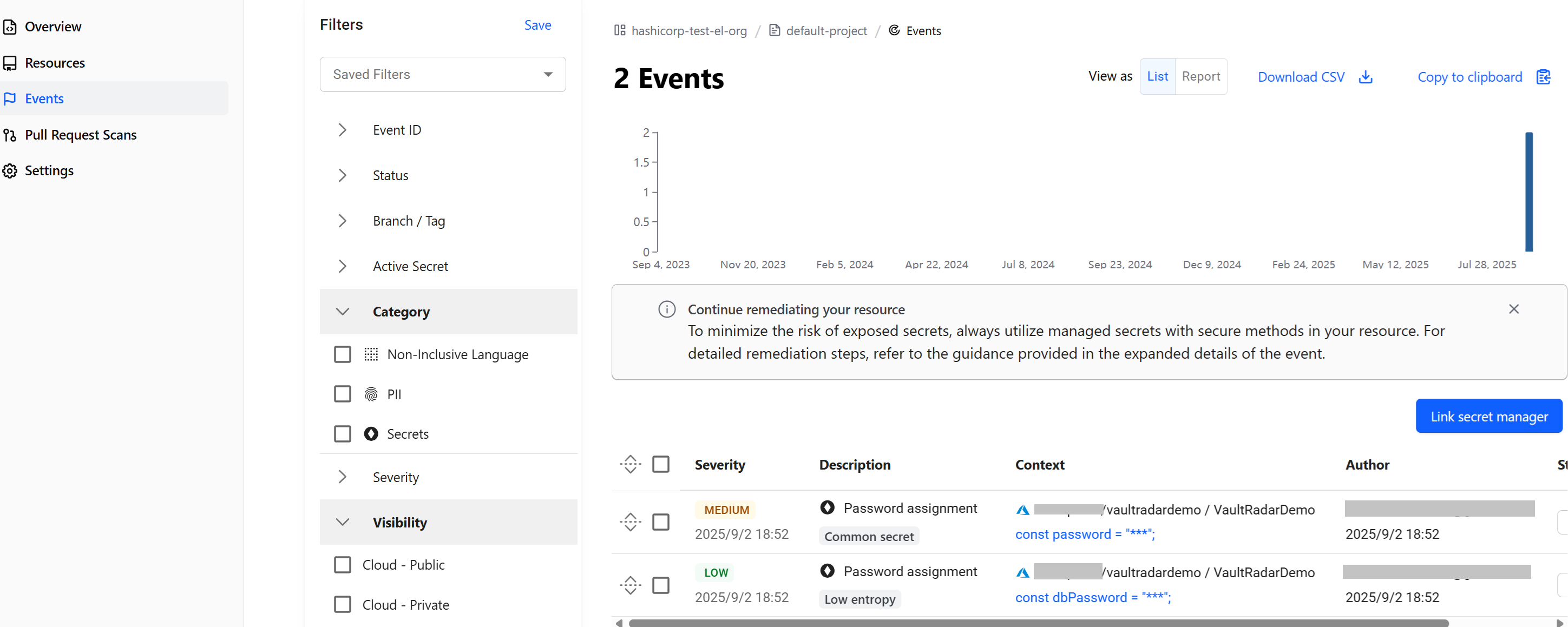Tick the Cloud - Public visibility checkbox
Screen dimensions: 1568x627
343,564
